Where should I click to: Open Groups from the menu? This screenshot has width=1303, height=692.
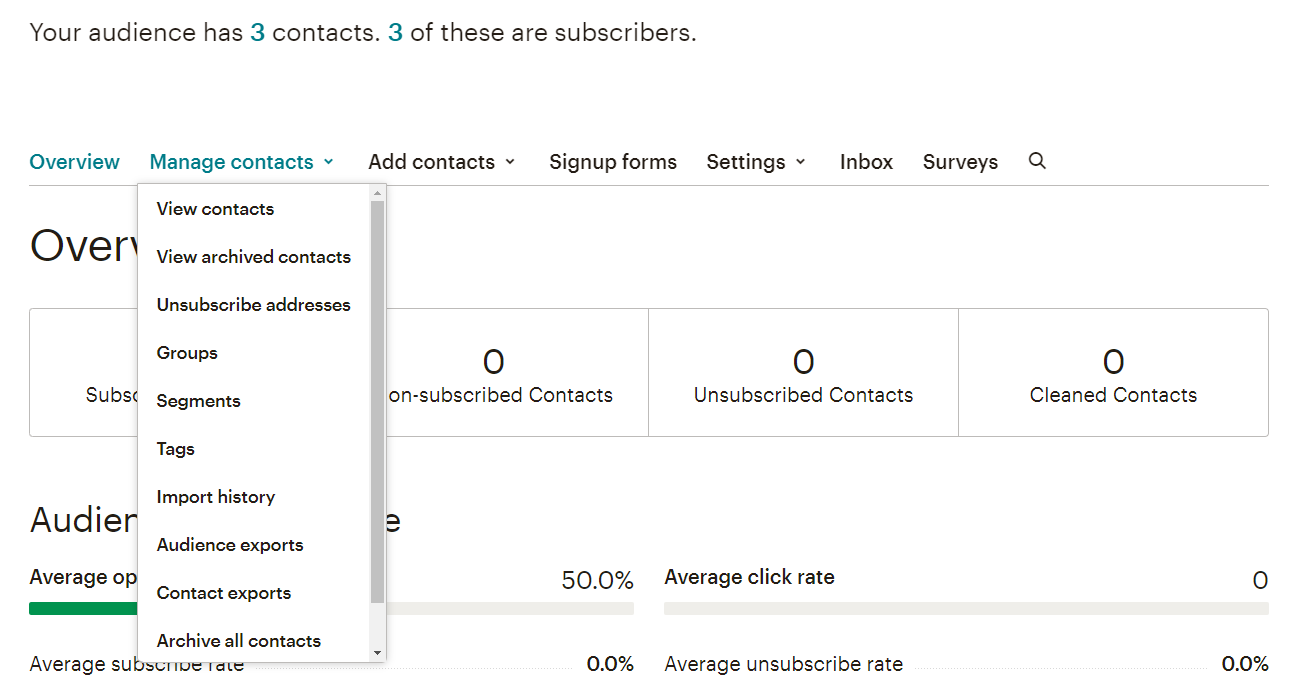[187, 353]
